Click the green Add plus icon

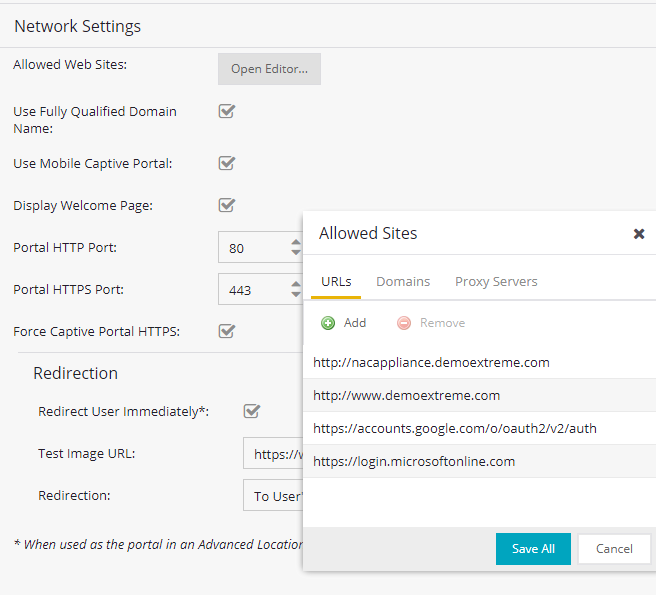(328, 323)
